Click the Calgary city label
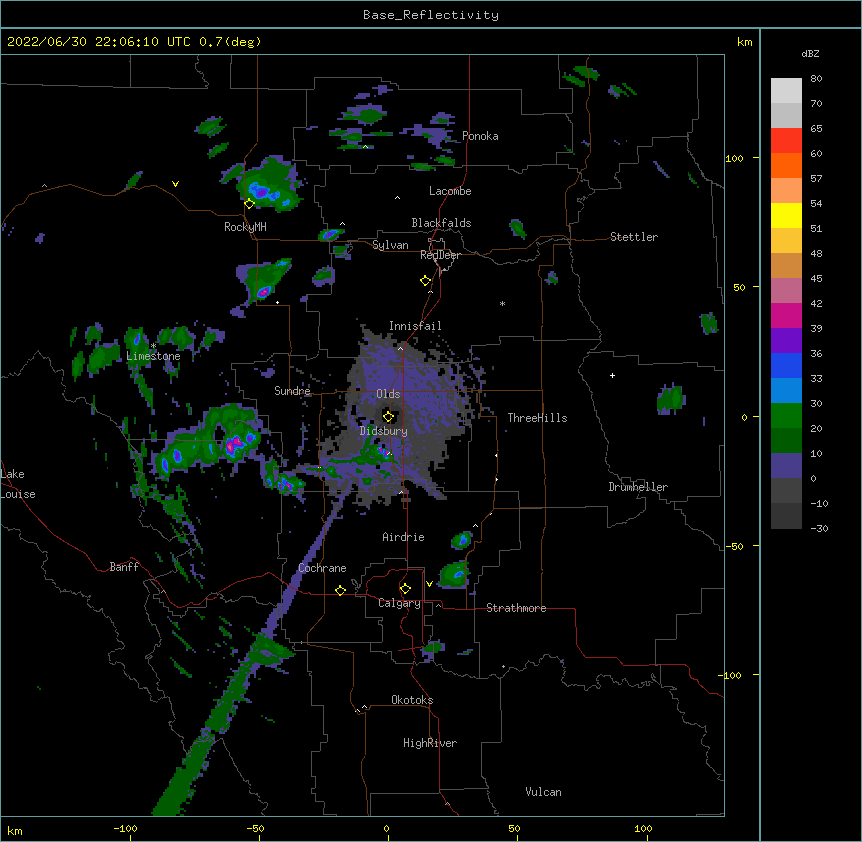The height and width of the screenshot is (842, 862). coord(400,603)
